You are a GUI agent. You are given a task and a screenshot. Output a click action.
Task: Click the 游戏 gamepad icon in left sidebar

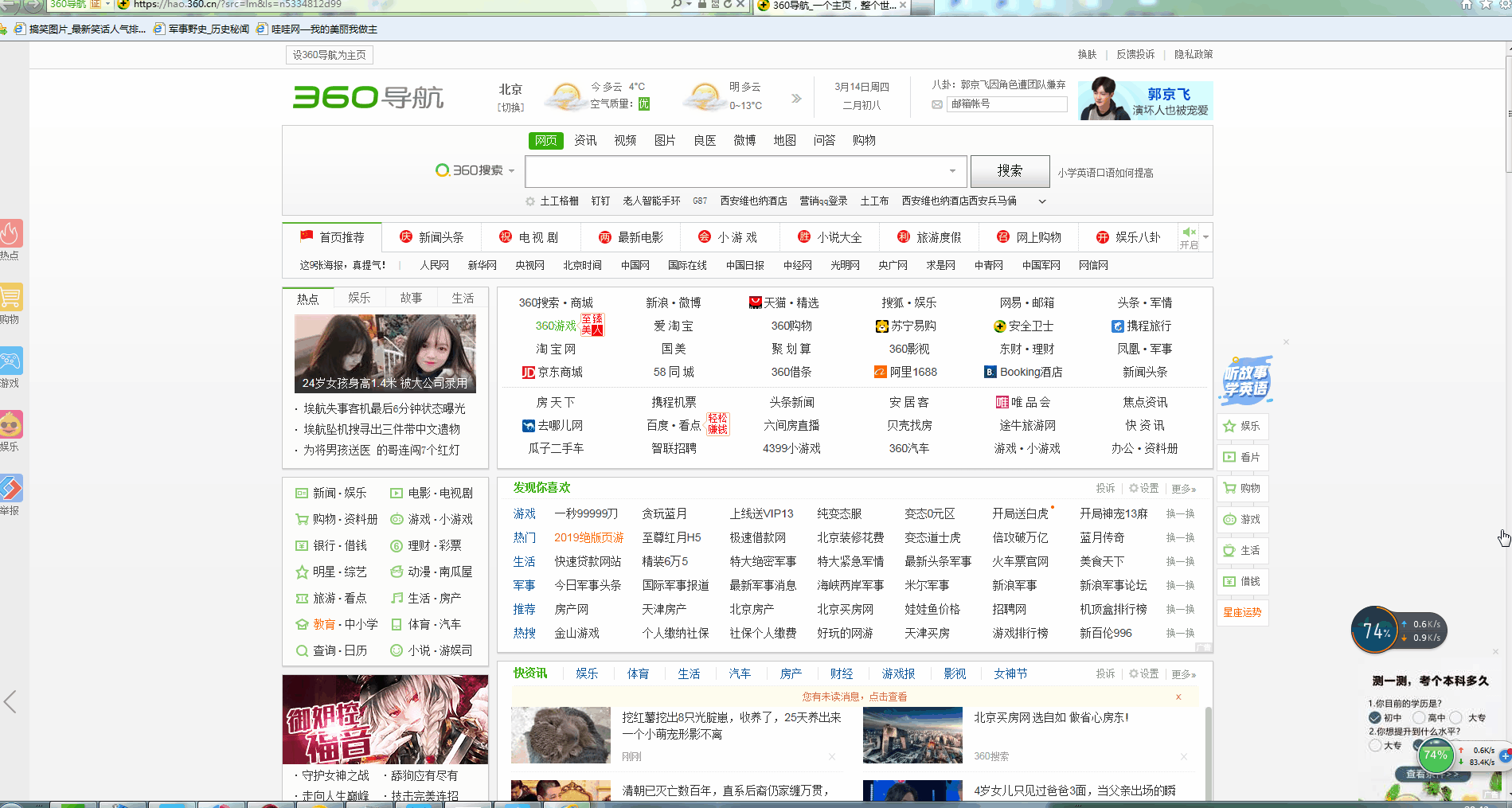(11, 361)
